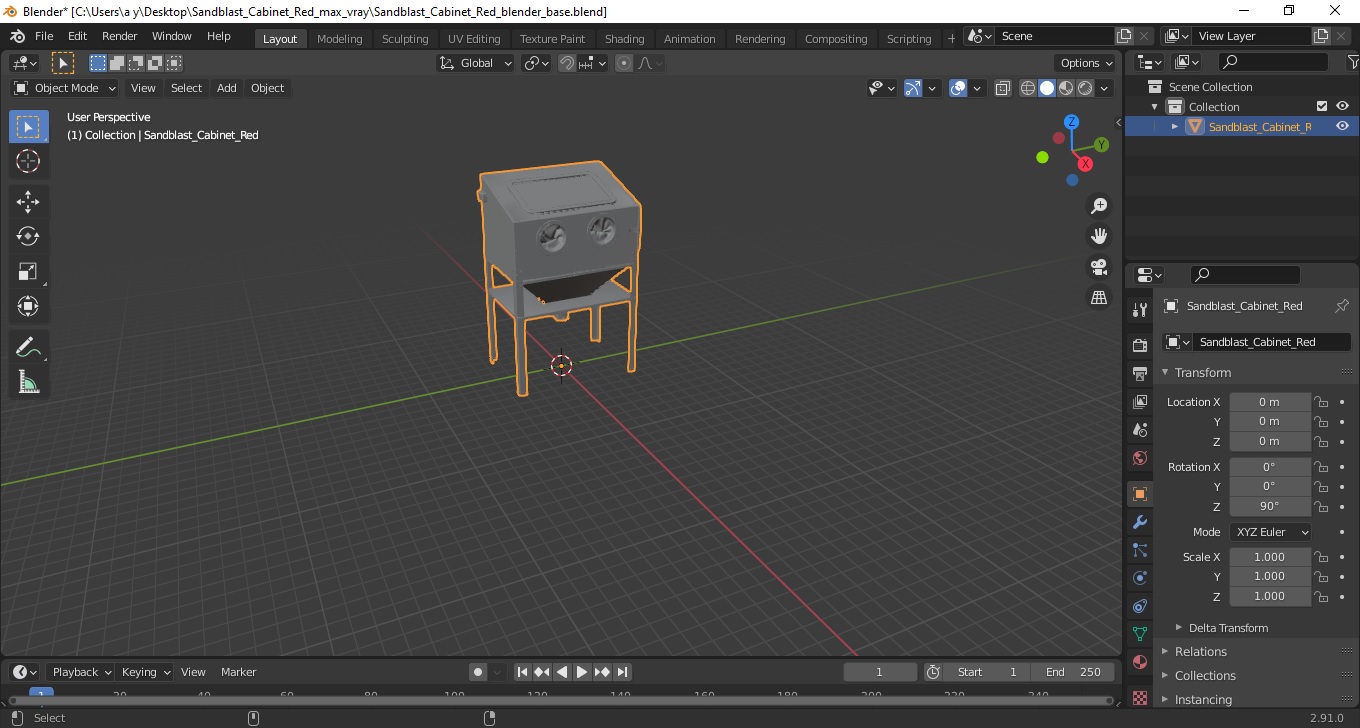
Task: Click the End frame 250 field
Action: tap(1074, 672)
